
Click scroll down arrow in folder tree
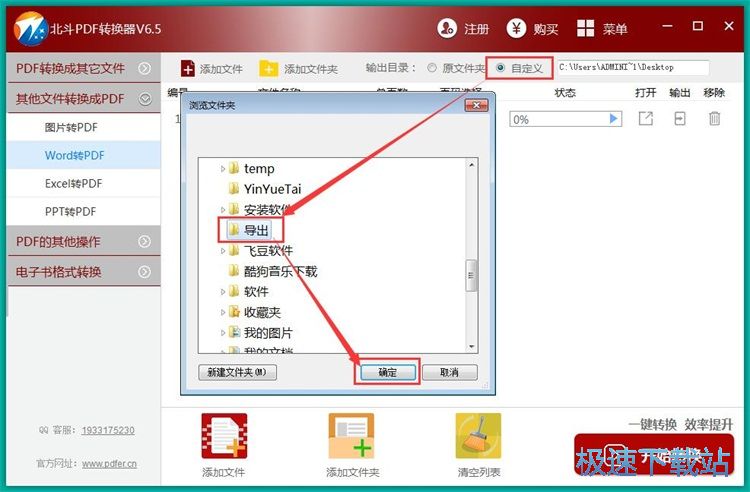[x=472, y=346]
